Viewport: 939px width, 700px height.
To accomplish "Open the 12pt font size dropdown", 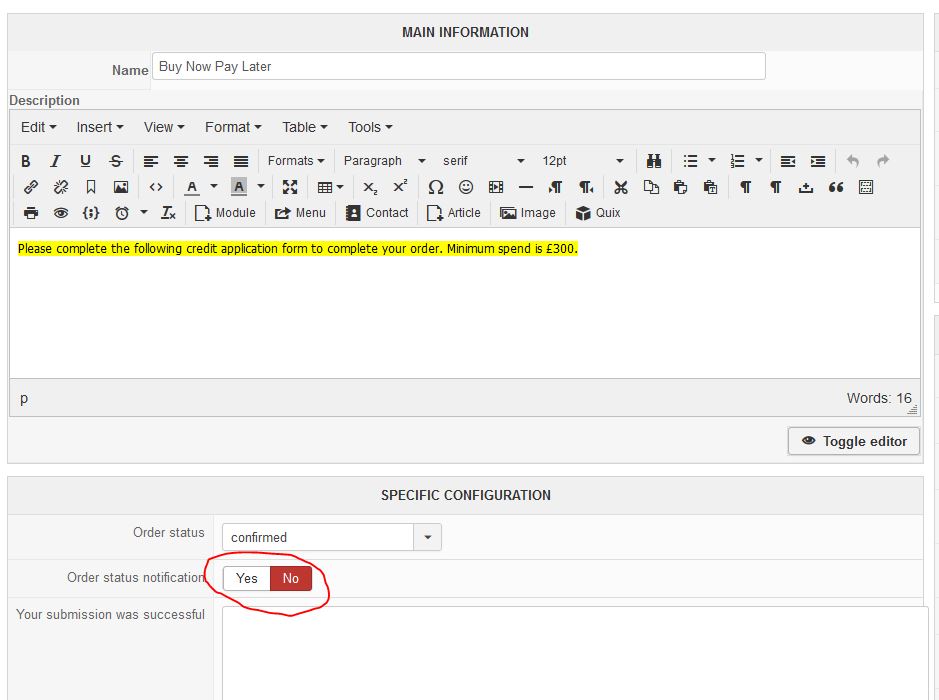I will click(x=583, y=161).
